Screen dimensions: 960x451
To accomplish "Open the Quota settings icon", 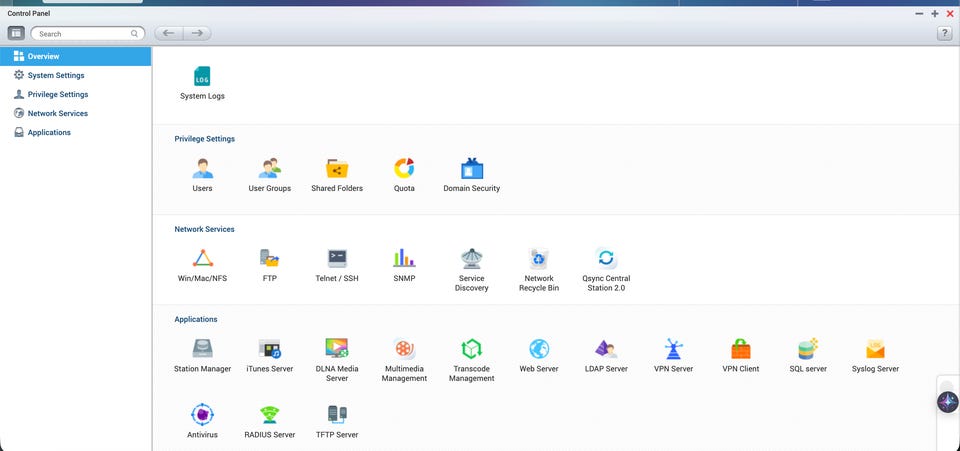I will click(404, 169).
